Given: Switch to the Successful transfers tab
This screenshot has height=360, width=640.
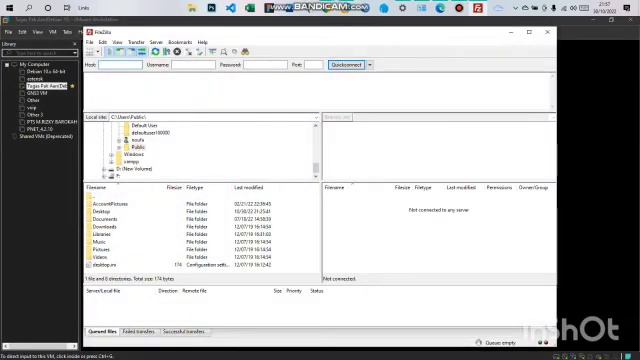Looking at the screenshot, I should [x=184, y=331].
